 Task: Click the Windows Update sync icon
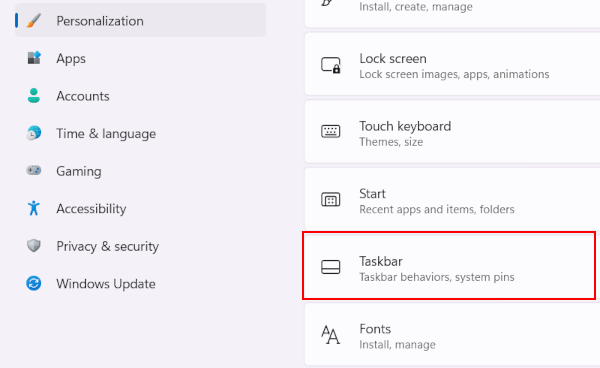(x=34, y=283)
